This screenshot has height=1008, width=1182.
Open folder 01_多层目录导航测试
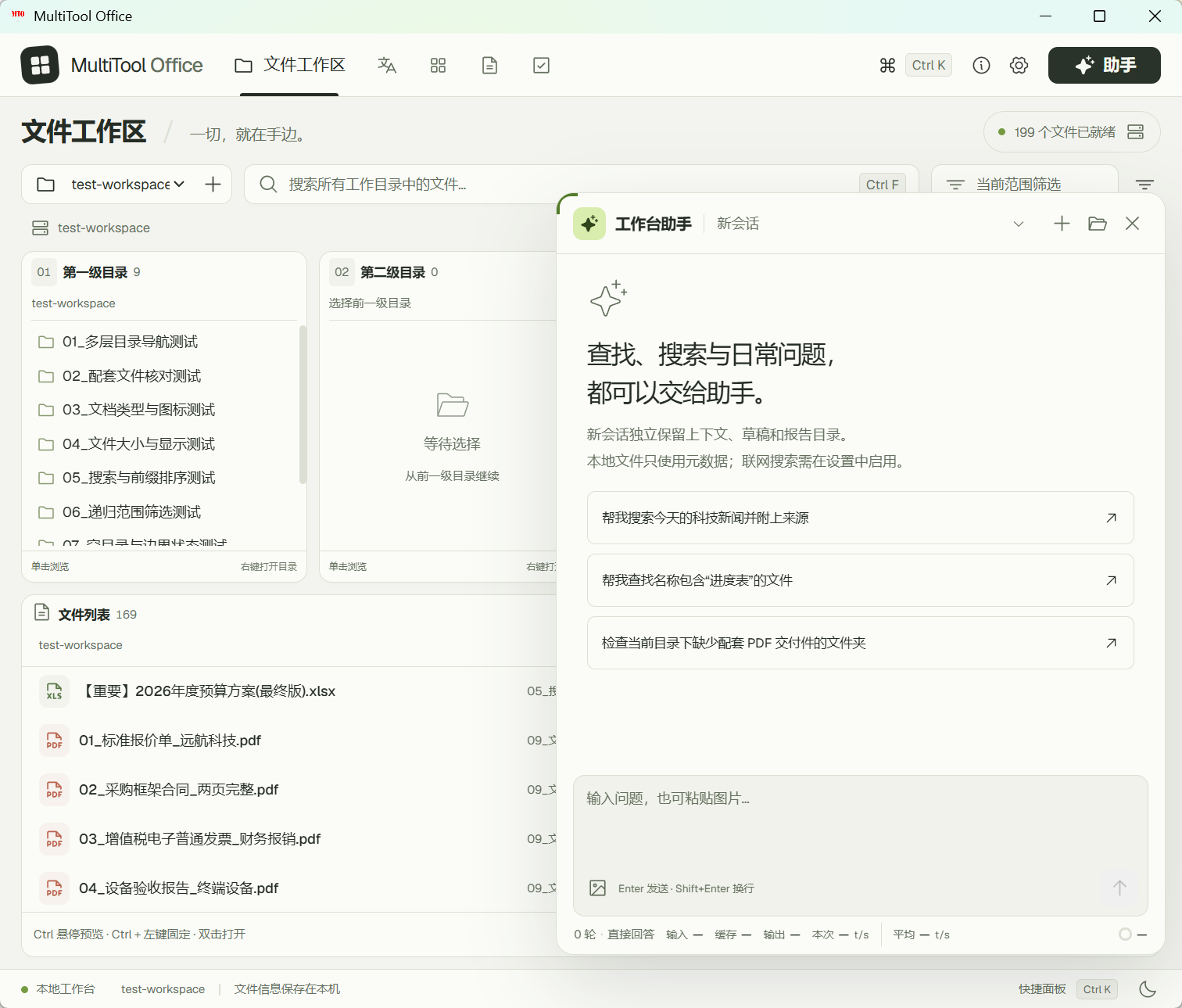point(164,342)
